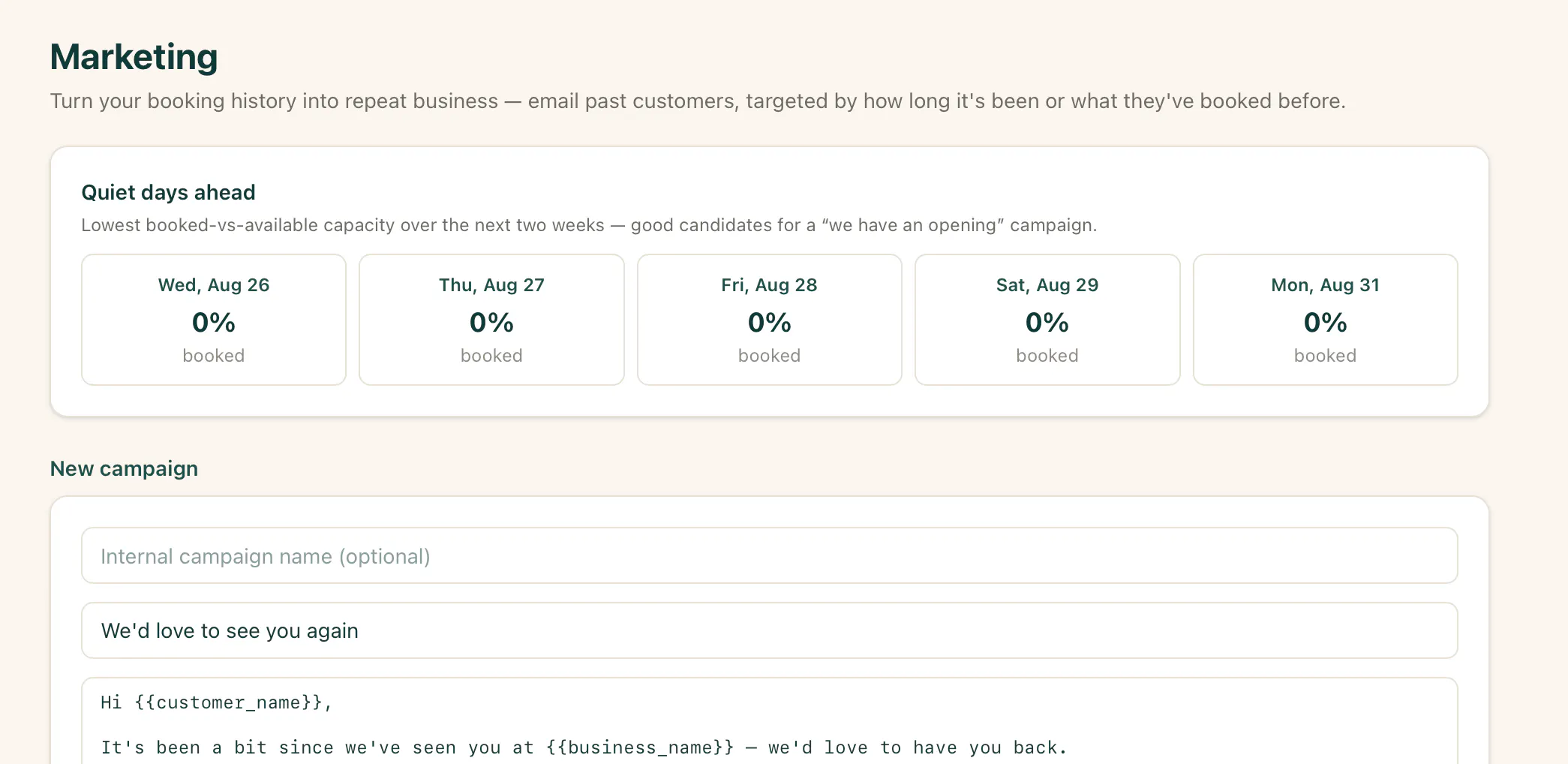Select the Thu, Aug 27 quiet day card
1568x764 pixels.
click(491, 320)
